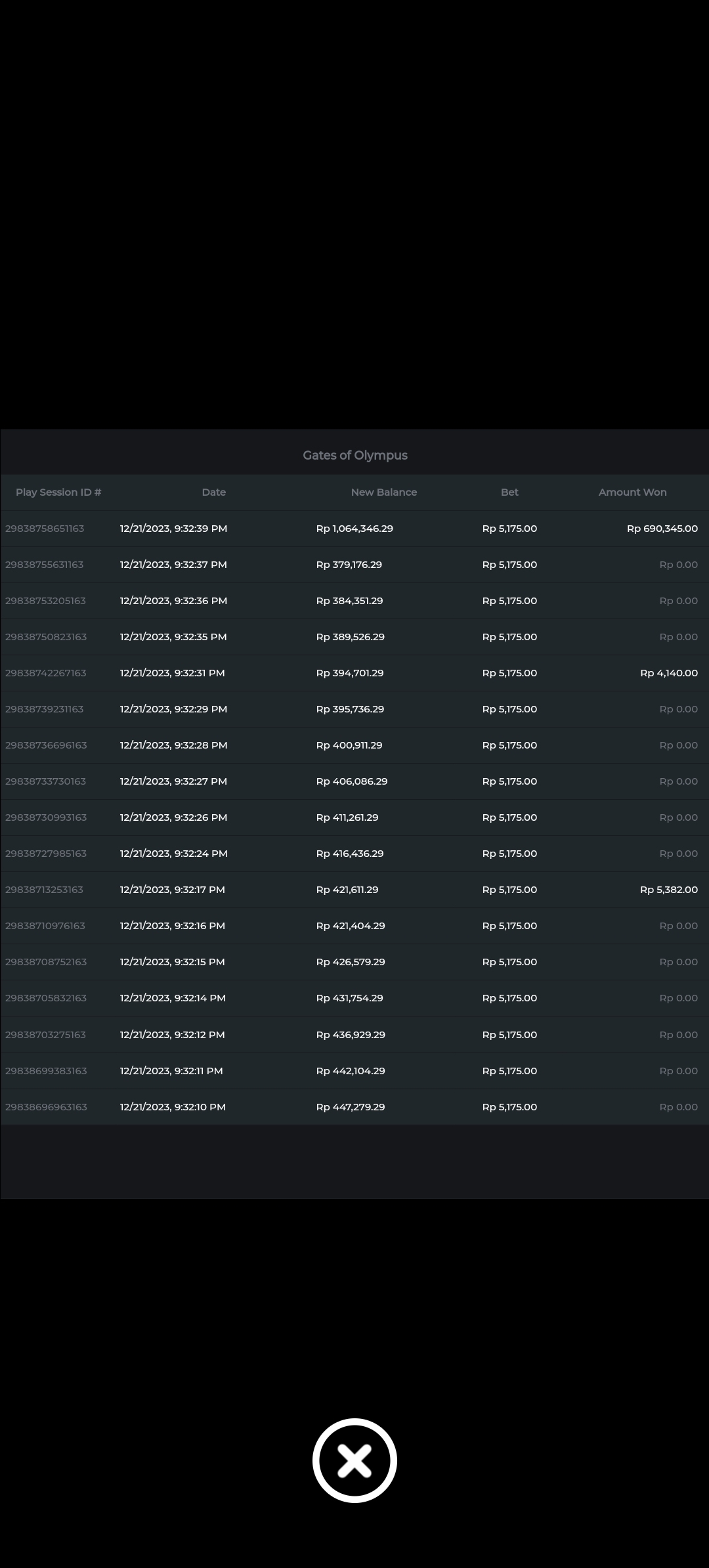This screenshot has height=1568, width=709.
Task: Click the Play Session ID # column header
Action: point(58,492)
